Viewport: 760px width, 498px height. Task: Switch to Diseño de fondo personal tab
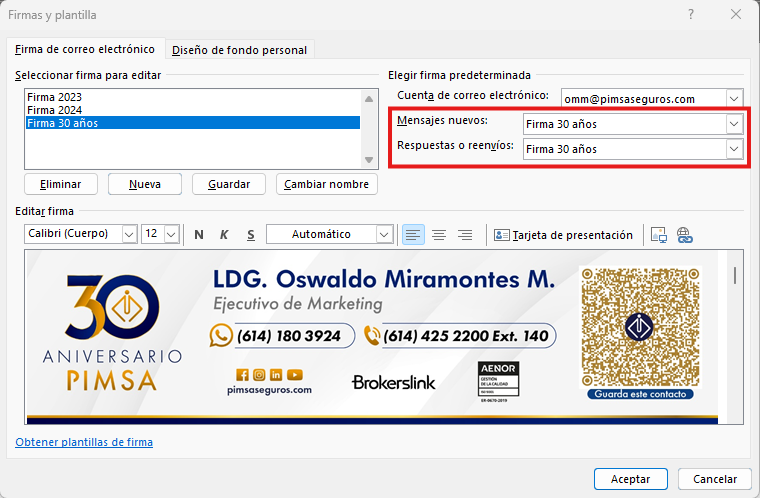click(x=239, y=50)
